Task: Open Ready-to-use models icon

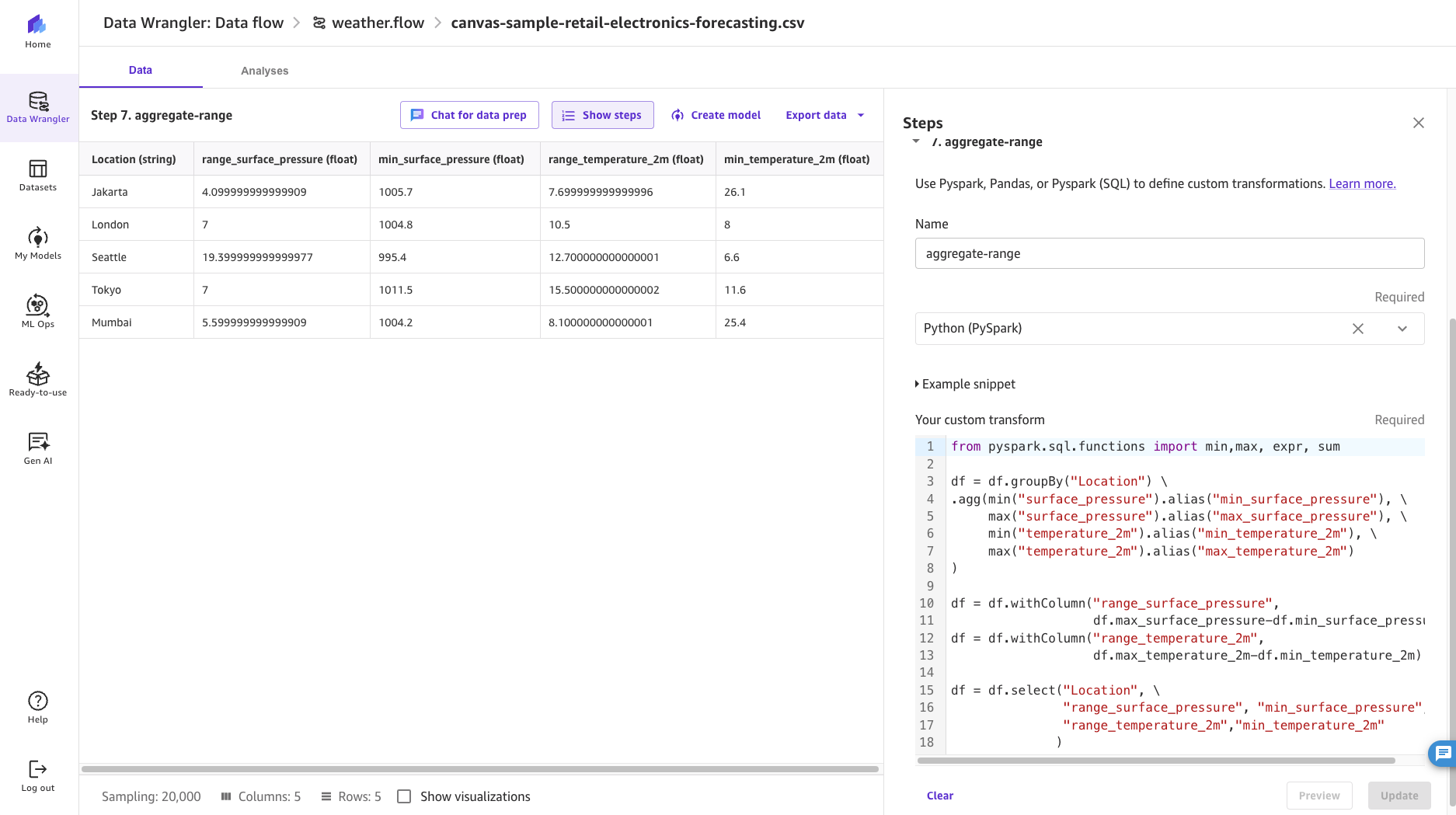Action: (x=37, y=380)
